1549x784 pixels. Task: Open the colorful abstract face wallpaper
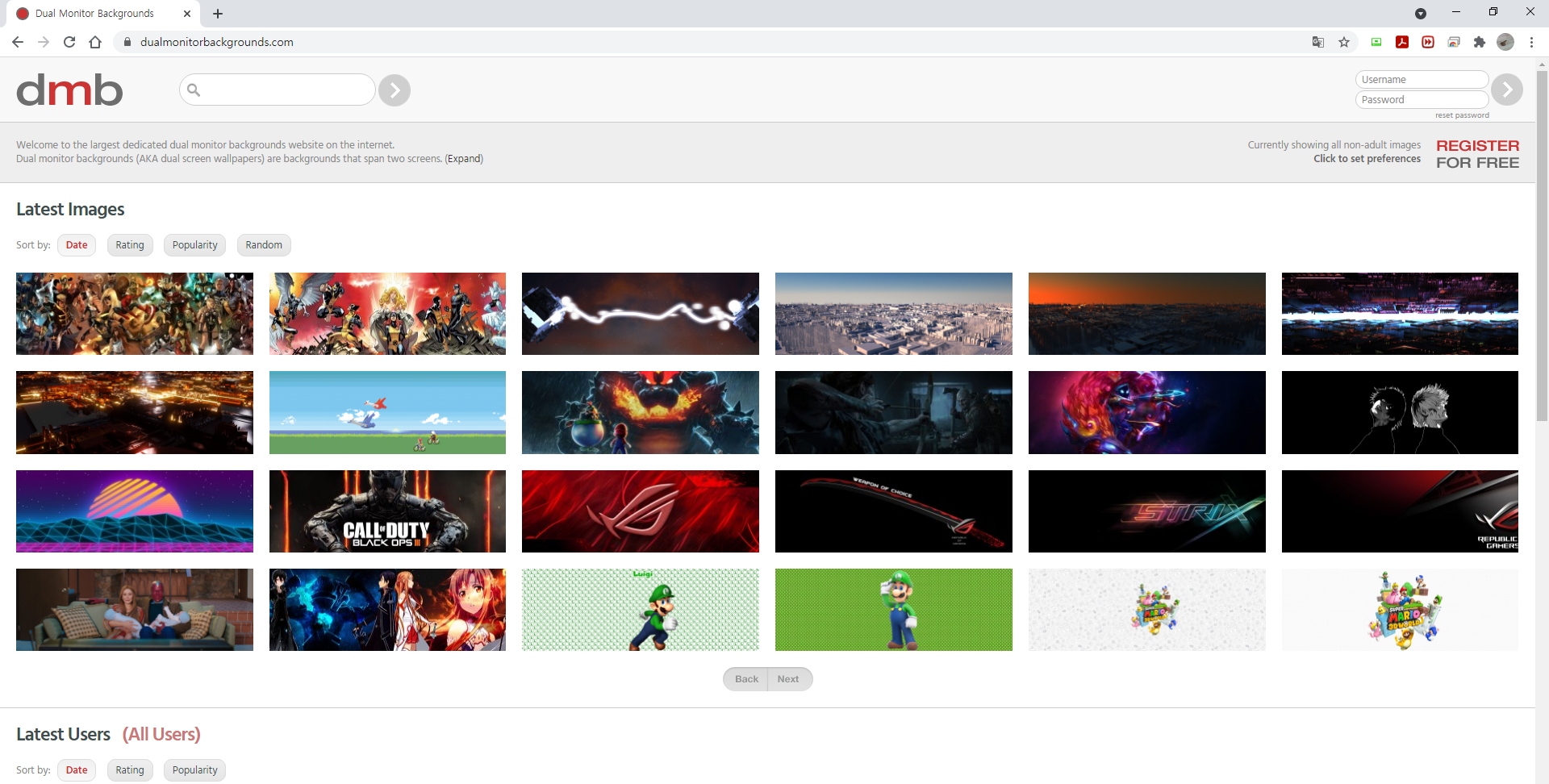click(x=1146, y=412)
